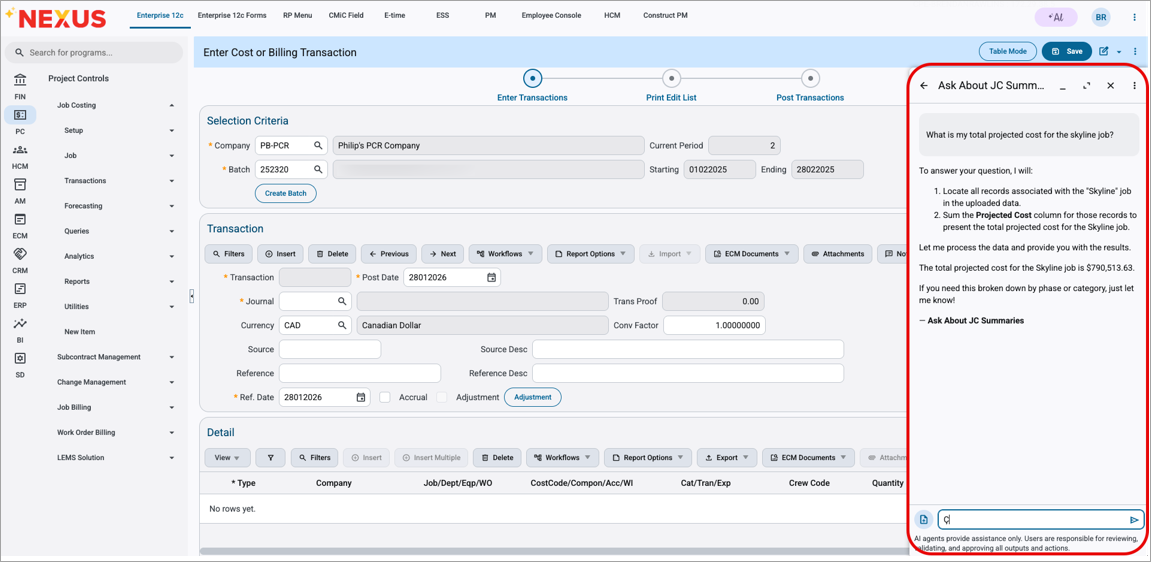The image size is (1151, 562).
Task: Expand the AI chat panel to full size
Action: tap(1086, 86)
